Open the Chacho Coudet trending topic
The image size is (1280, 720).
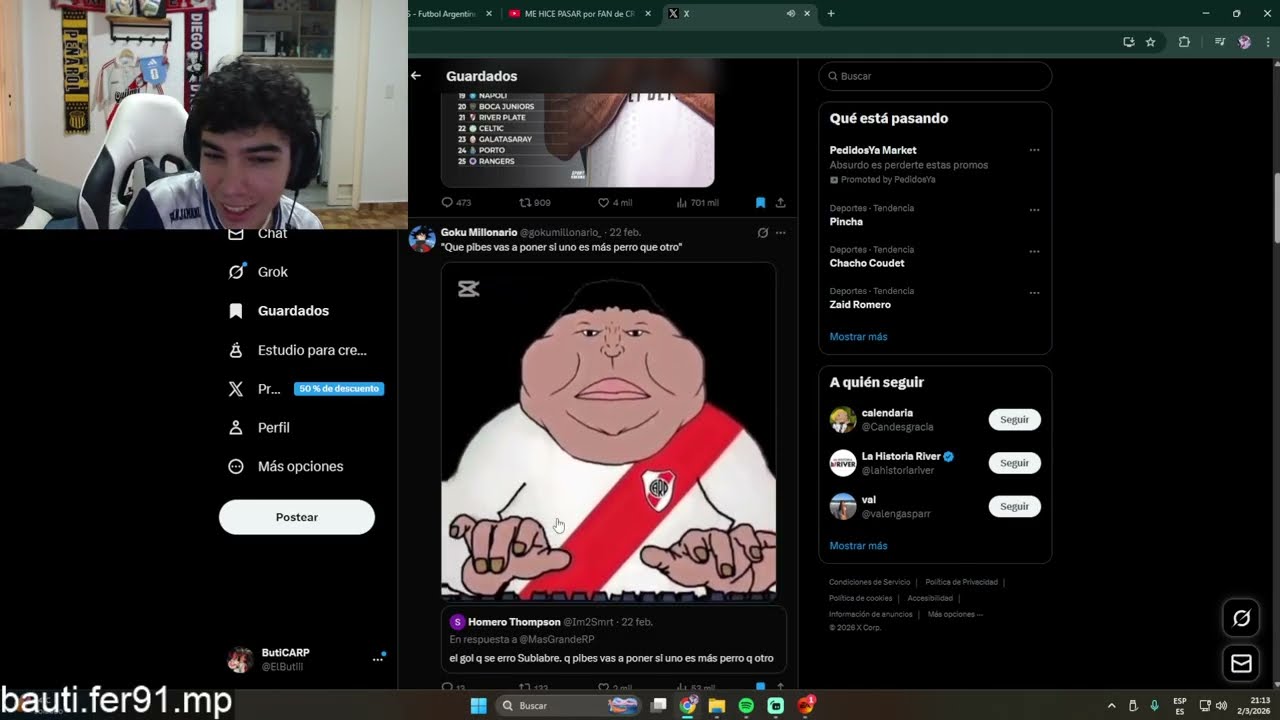point(867,263)
